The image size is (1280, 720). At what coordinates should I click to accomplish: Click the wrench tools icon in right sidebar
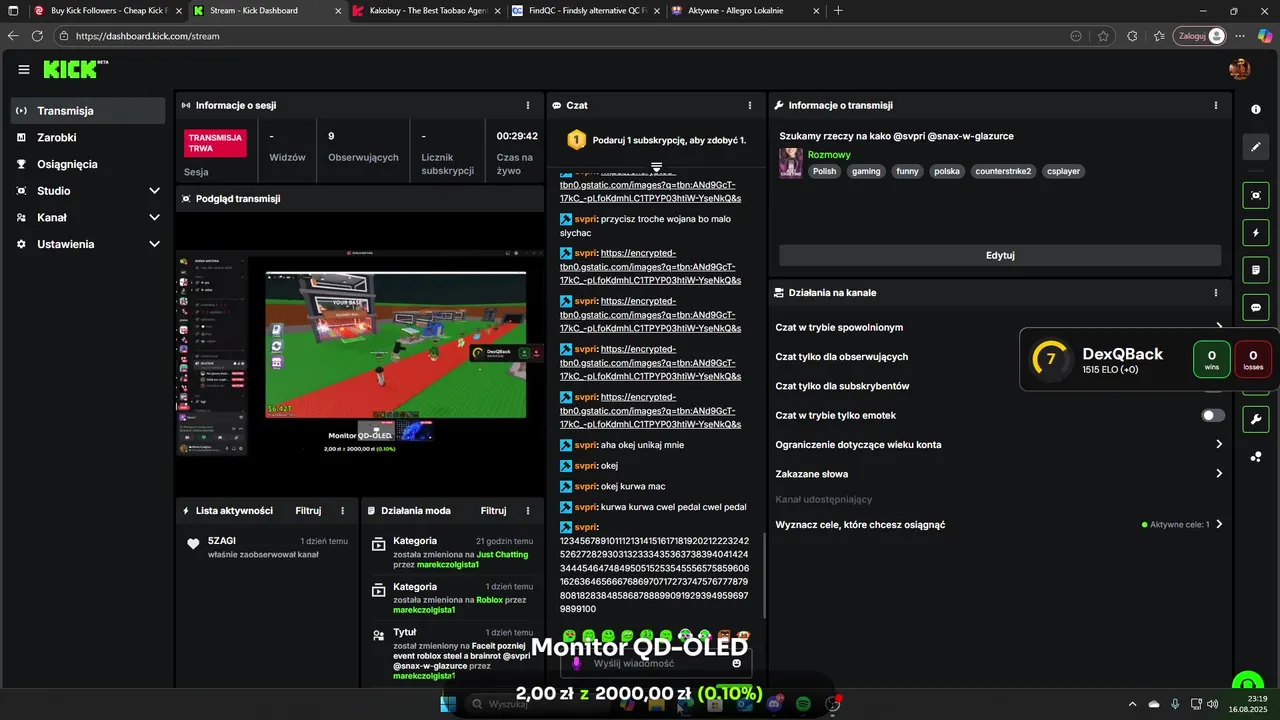[1256, 418]
